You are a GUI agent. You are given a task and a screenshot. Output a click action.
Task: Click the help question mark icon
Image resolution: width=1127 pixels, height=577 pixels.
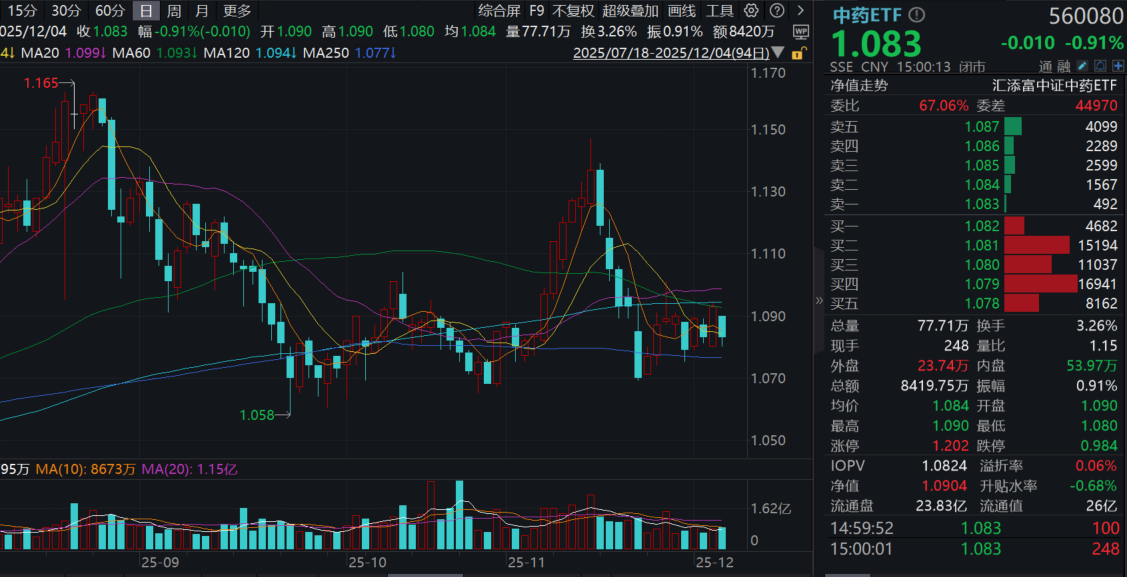[778, 11]
